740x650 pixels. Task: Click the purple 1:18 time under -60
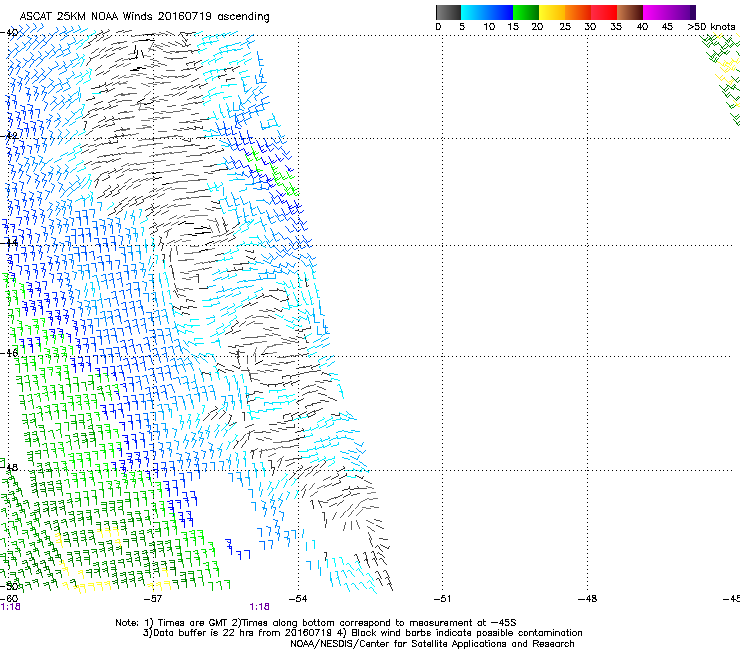[10, 607]
